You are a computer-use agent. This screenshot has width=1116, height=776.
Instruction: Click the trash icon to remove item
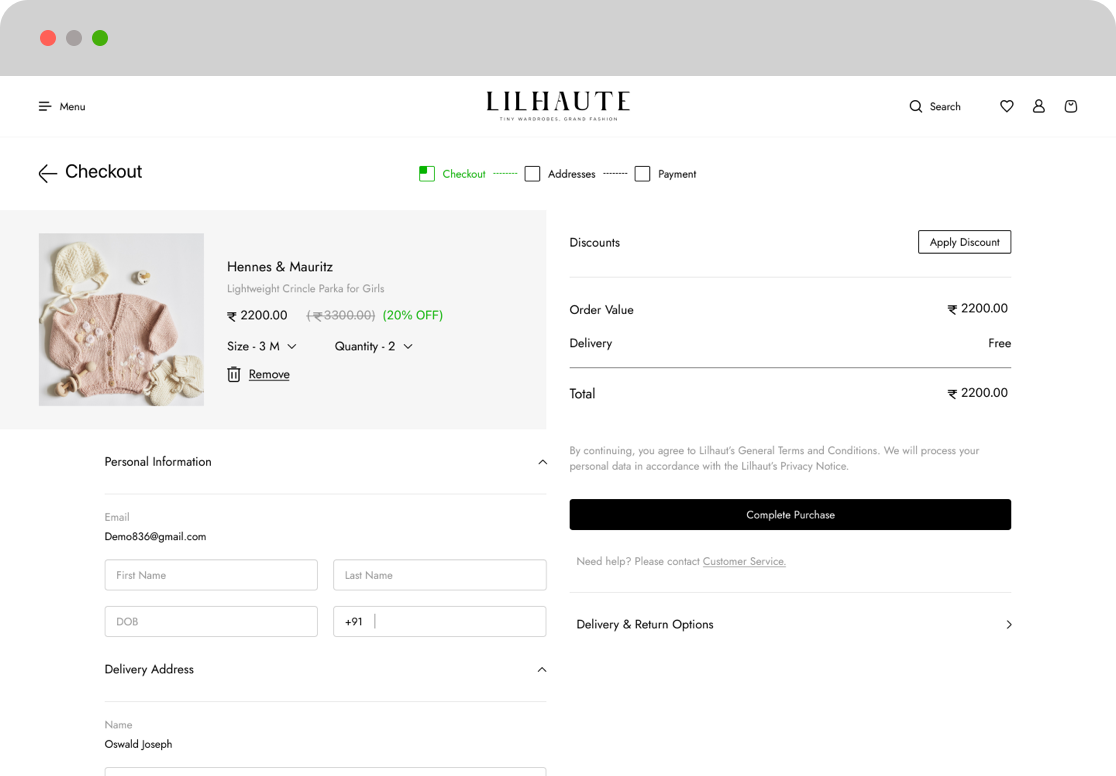point(234,374)
